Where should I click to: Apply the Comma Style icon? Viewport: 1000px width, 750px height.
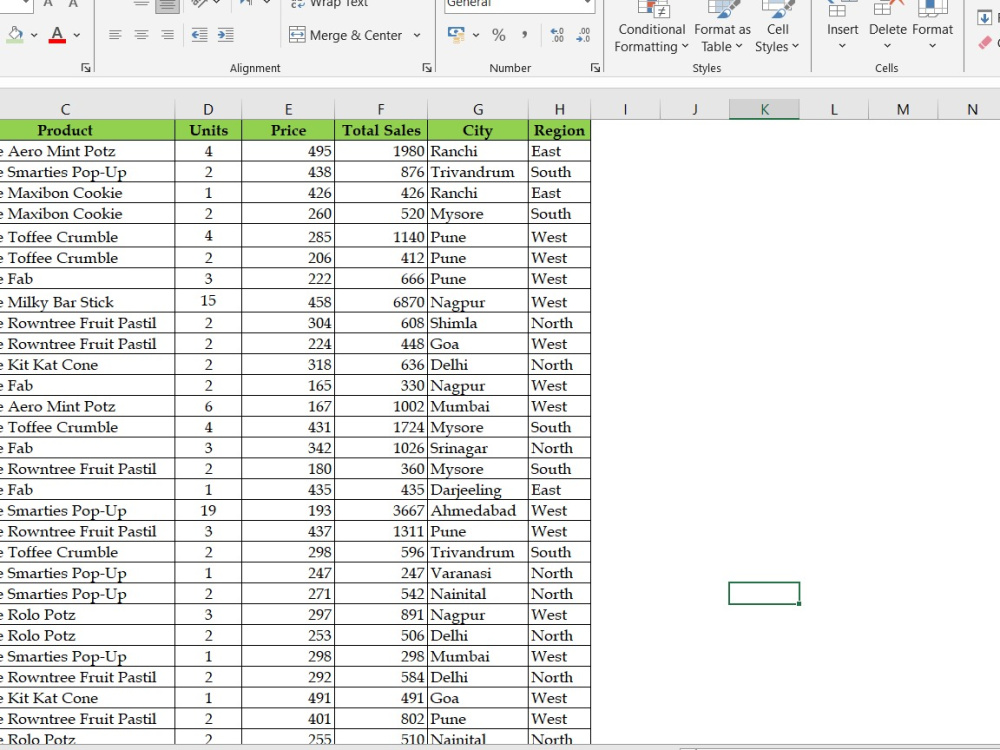524,35
